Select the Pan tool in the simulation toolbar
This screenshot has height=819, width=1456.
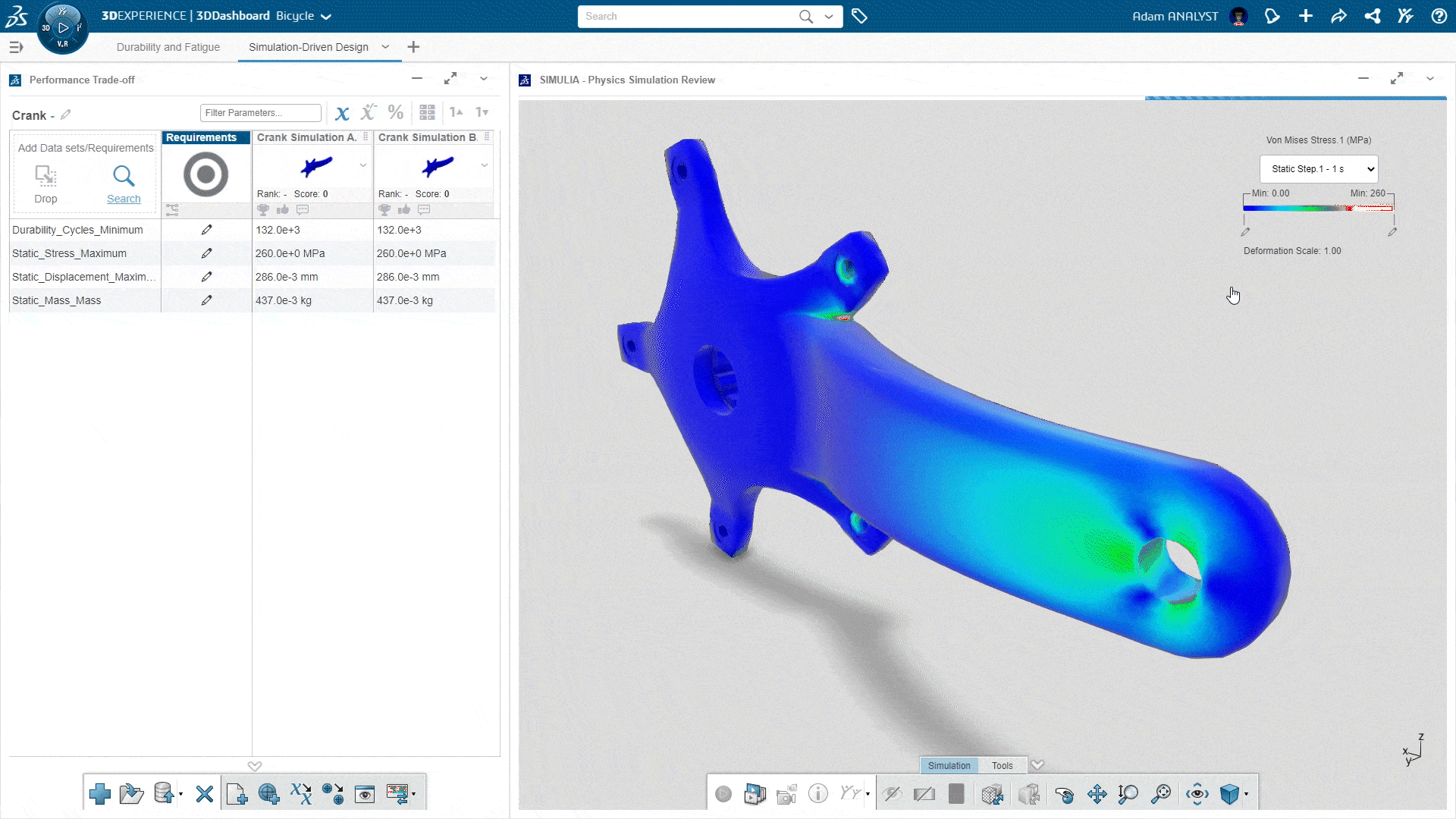tap(1097, 794)
